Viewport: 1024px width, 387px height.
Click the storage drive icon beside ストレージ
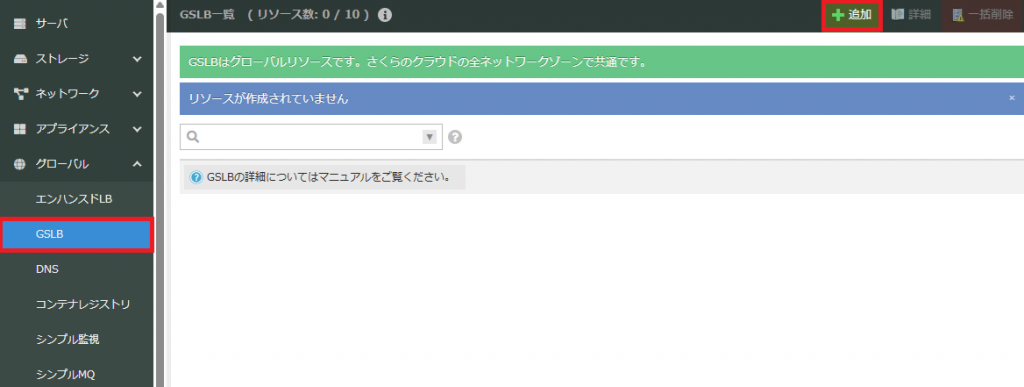(20, 59)
